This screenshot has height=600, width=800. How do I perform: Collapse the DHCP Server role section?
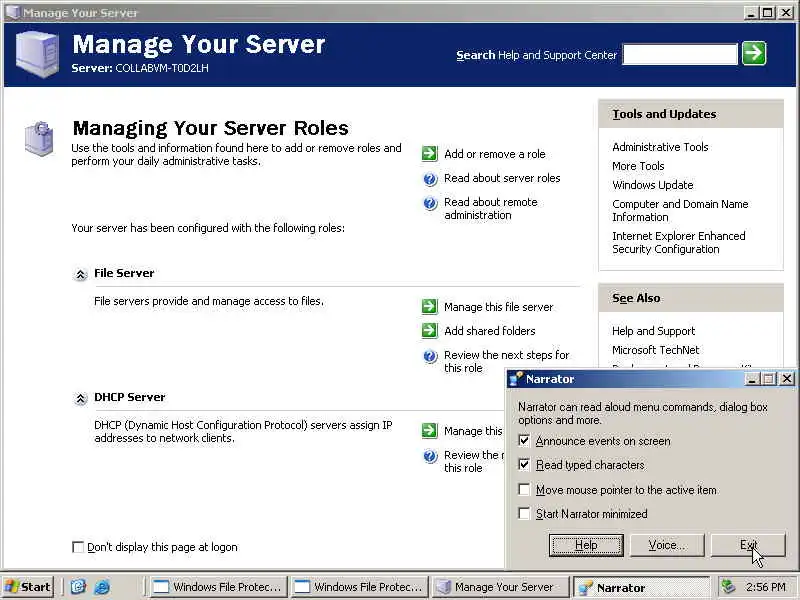pos(80,398)
